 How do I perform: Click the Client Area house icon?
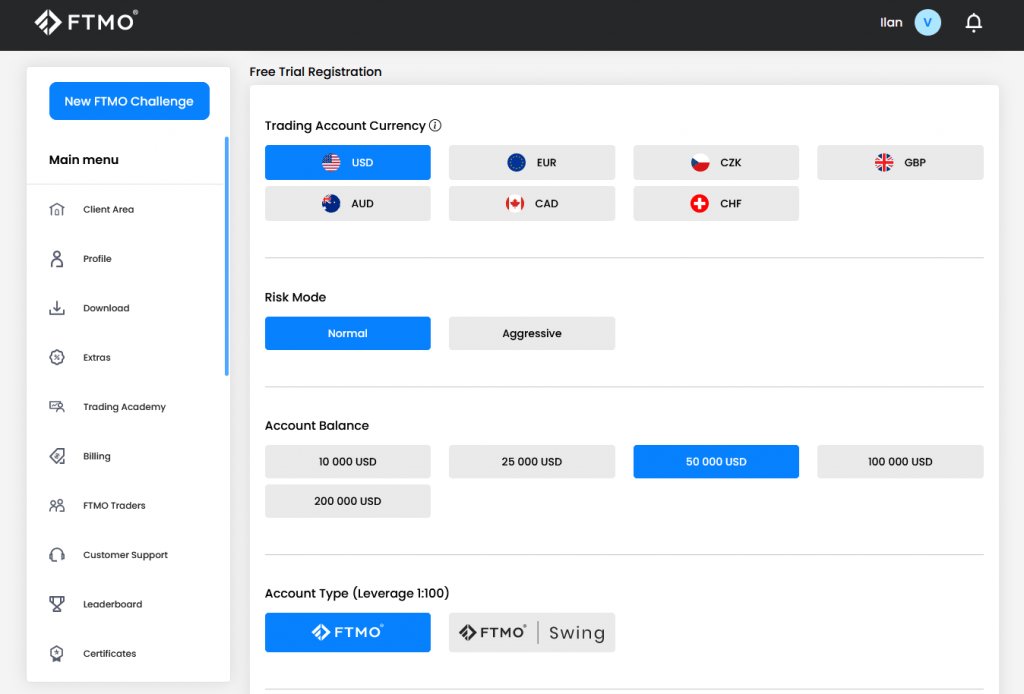click(57, 210)
